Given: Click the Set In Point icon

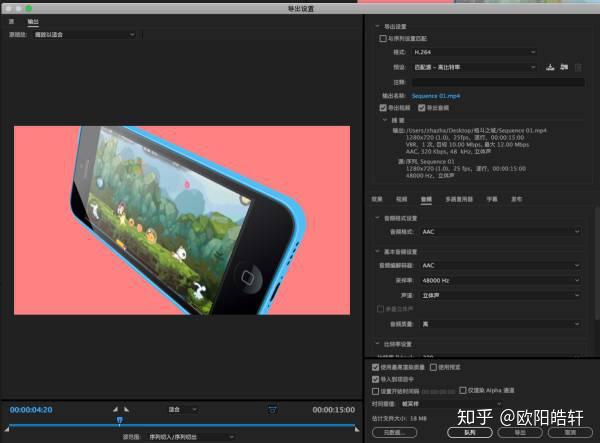Looking at the screenshot, I should point(116,409).
